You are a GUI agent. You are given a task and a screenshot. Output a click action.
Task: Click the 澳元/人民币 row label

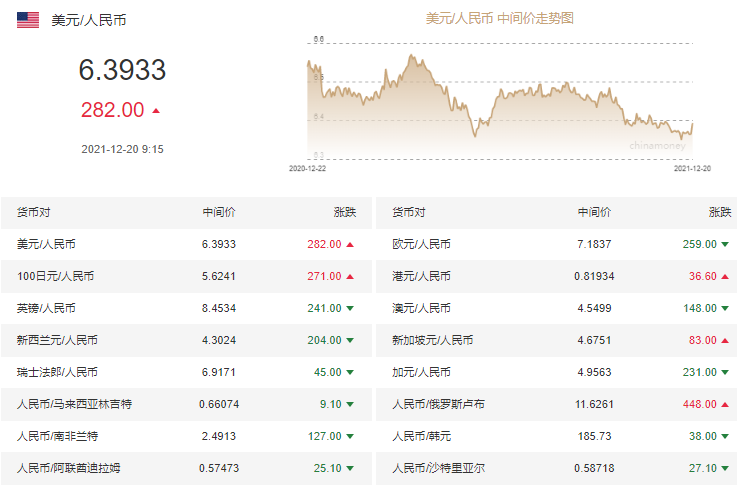(422, 308)
